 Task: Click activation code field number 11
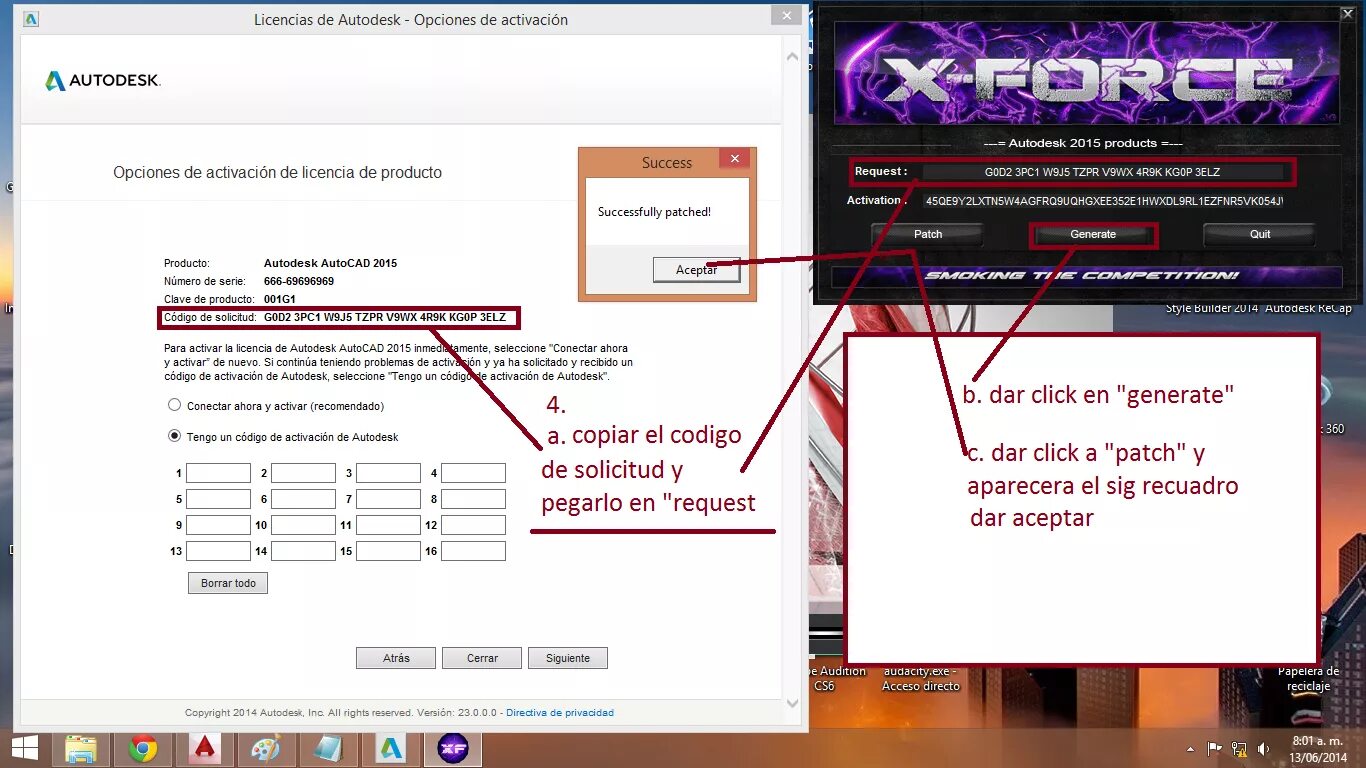click(x=388, y=525)
